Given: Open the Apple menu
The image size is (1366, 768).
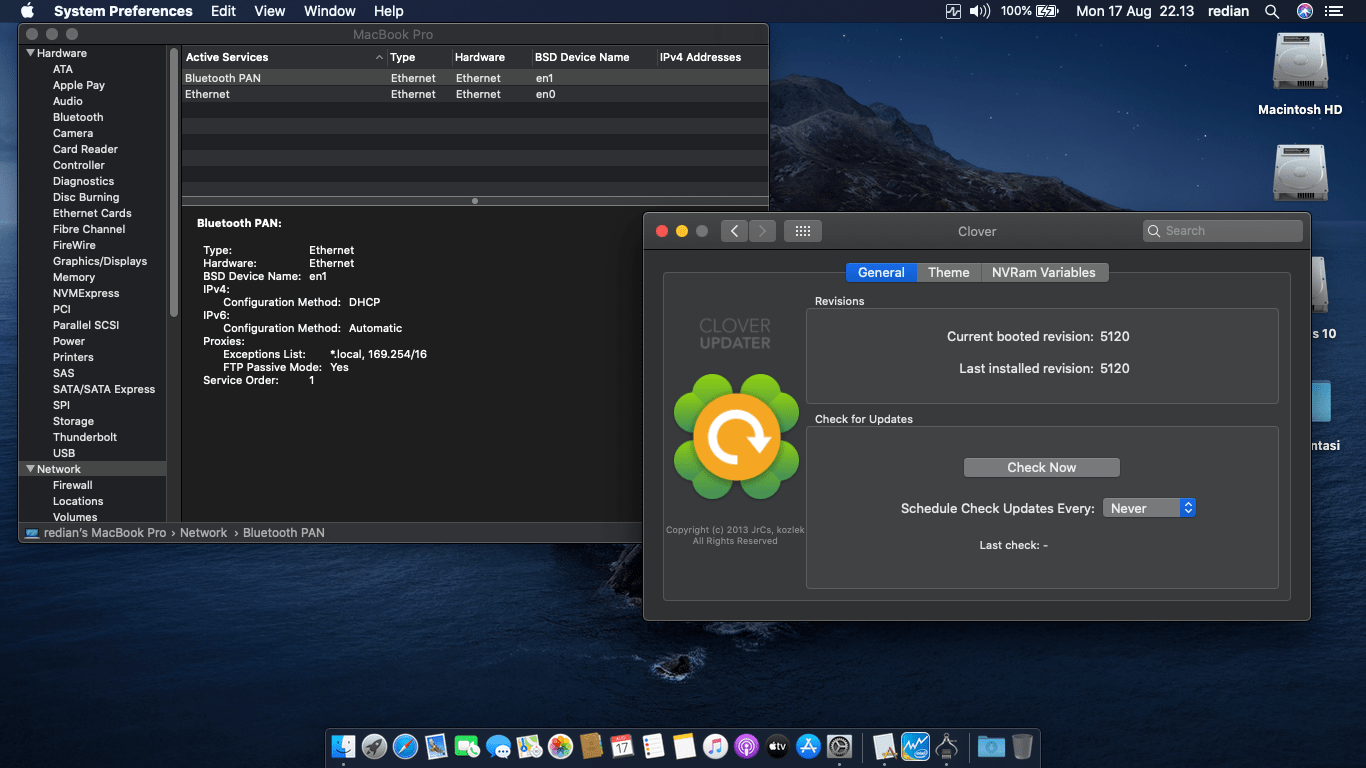Looking at the screenshot, I should [x=27, y=11].
